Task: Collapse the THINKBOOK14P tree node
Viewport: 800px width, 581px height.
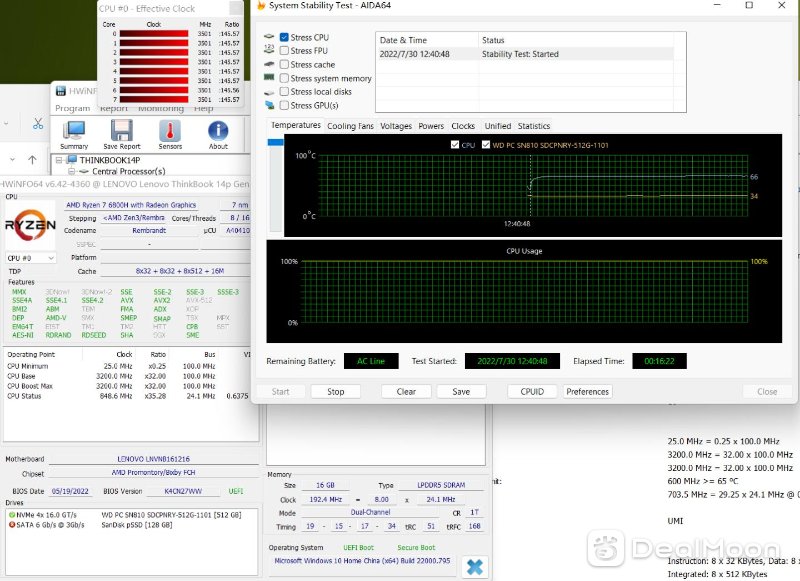Action: [x=59, y=160]
